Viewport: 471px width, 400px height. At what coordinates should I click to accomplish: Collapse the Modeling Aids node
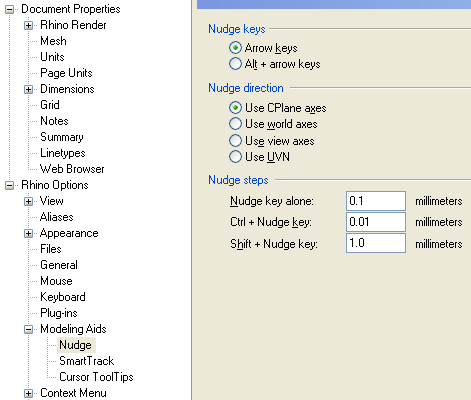click(29, 329)
